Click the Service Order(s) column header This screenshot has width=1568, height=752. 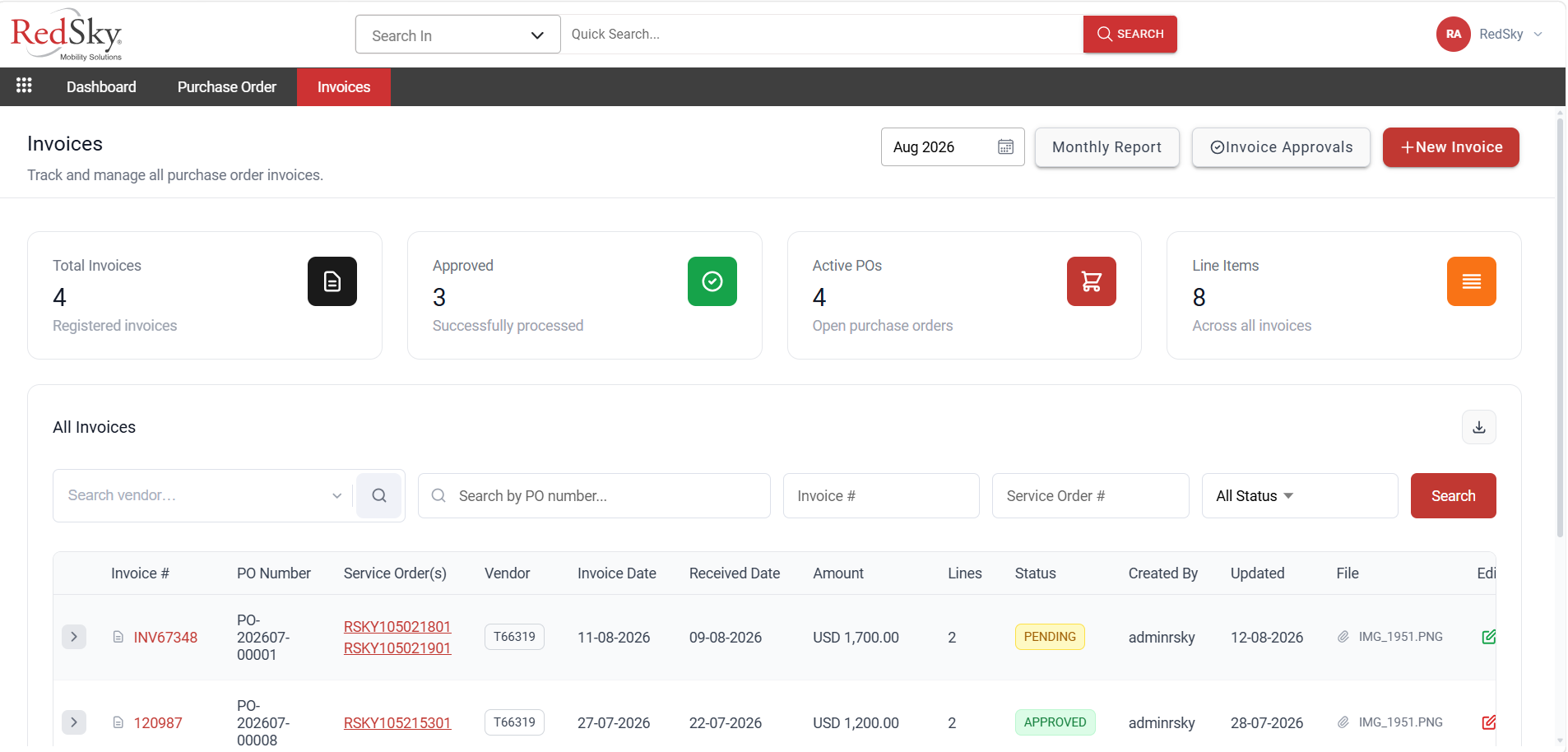click(395, 573)
